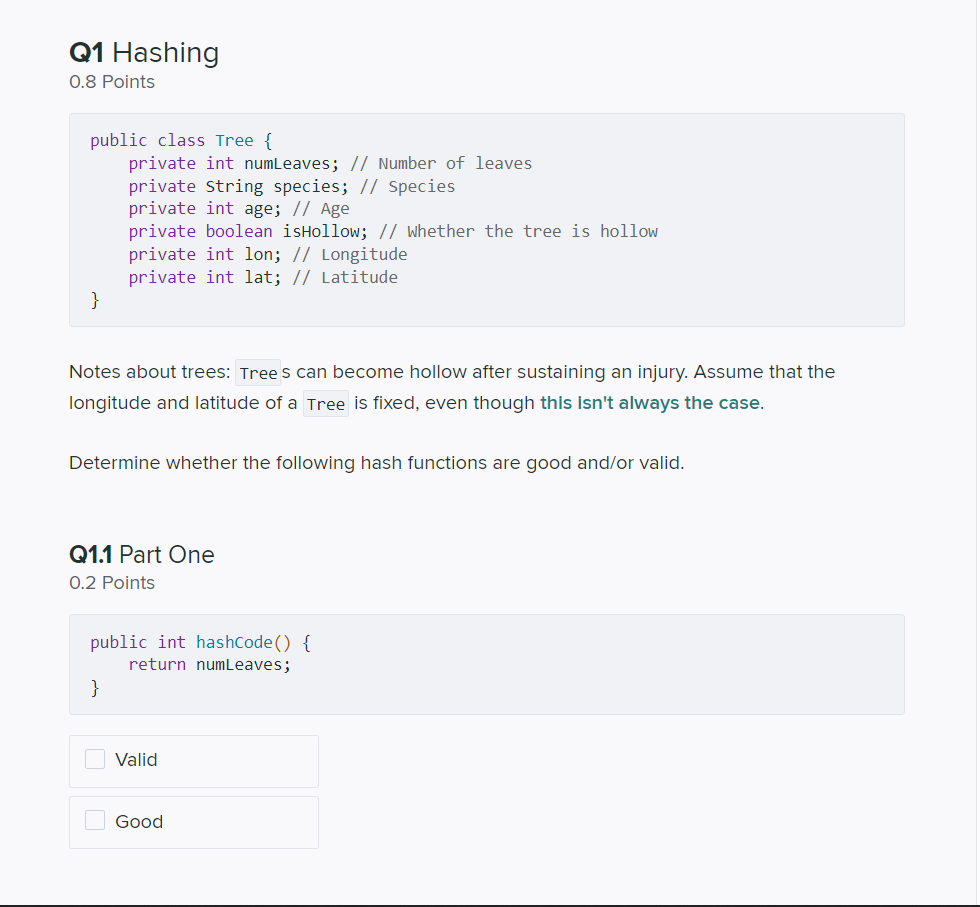Check the Good checkbox
The height and width of the screenshot is (907, 980).
pos(95,821)
